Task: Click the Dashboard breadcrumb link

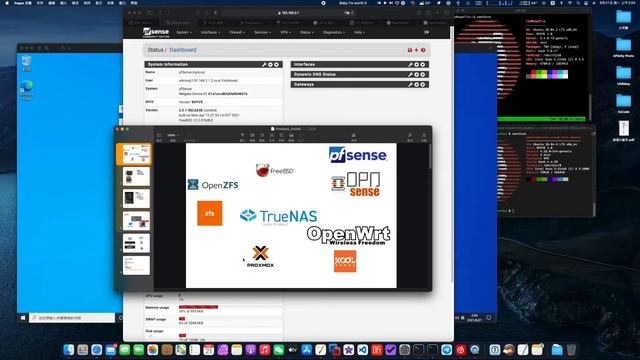Action: [183, 50]
